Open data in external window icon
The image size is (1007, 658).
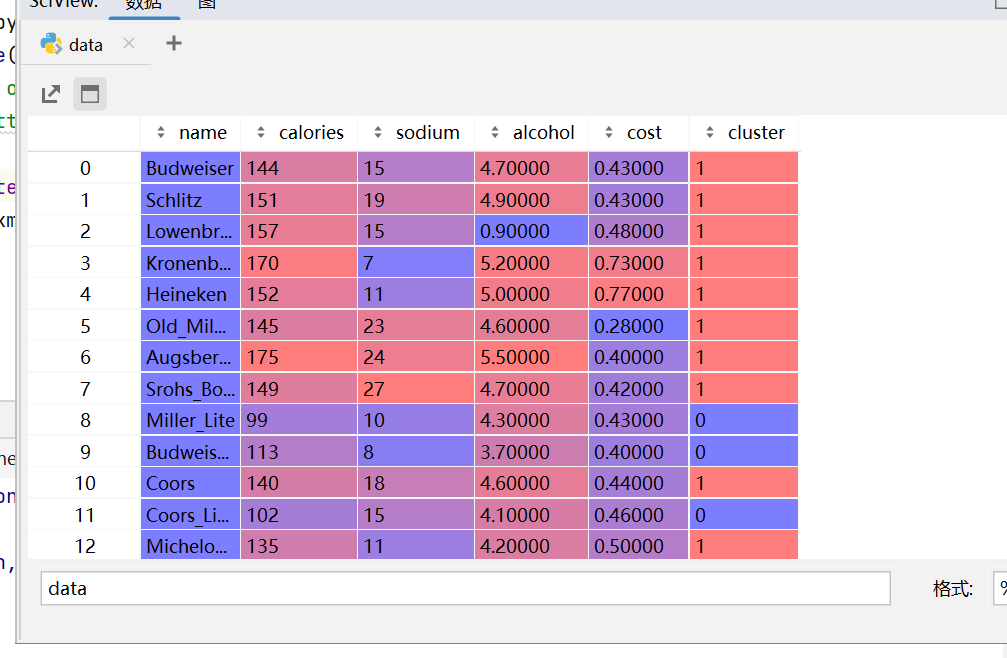[51, 94]
